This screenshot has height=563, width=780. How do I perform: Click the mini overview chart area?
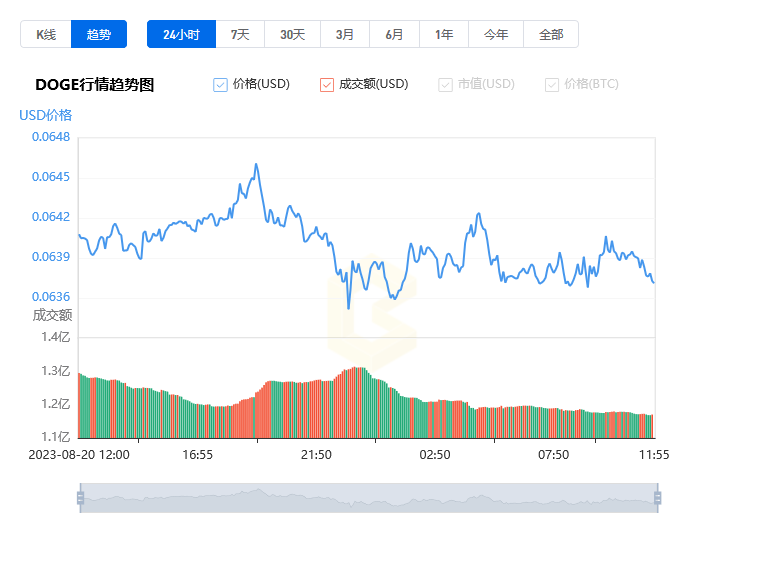[x=369, y=497]
